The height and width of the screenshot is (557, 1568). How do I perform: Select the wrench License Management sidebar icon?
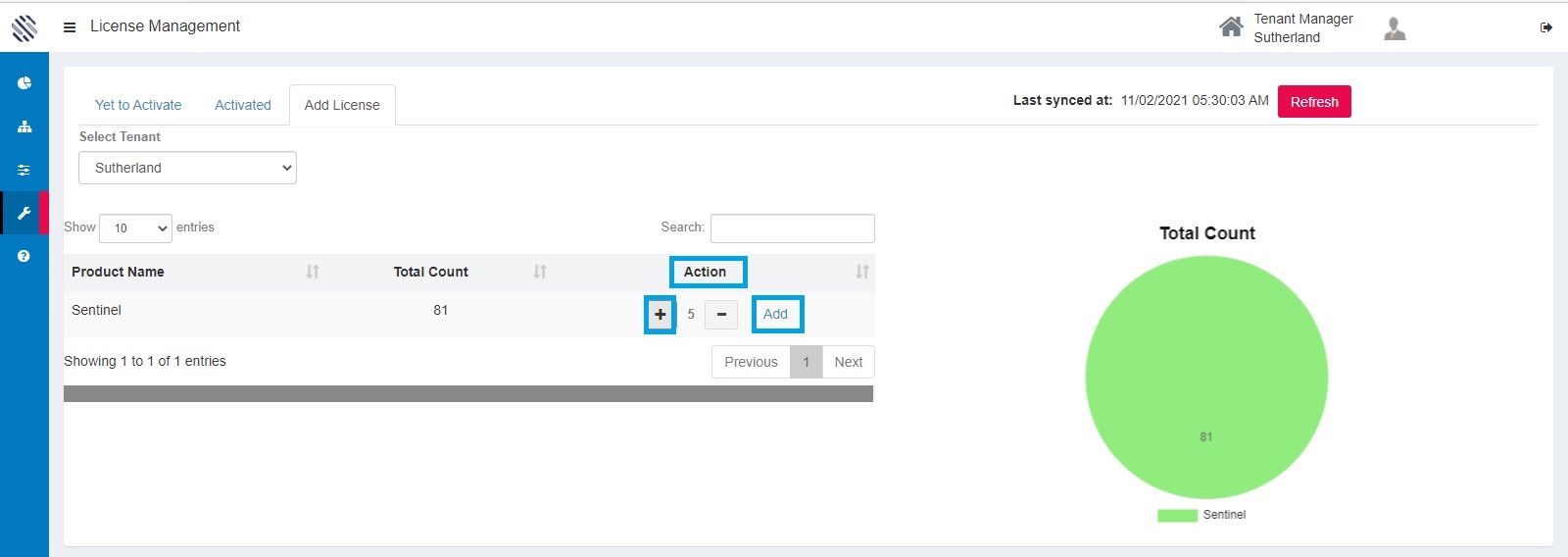tap(24, 213)
